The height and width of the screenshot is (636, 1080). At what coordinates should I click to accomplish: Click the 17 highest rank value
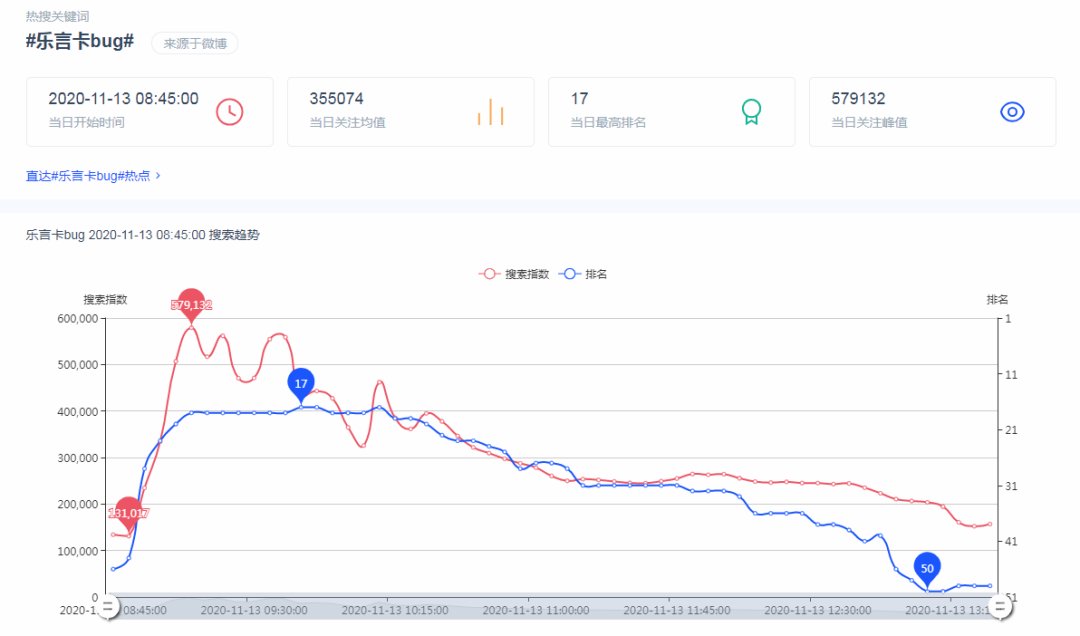[x=579, y=99]
